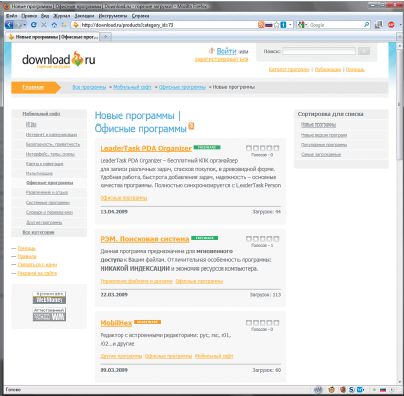Click the Russian flag icon in the status bar
This screenshot has width=404, height=396.
[383, 389]
